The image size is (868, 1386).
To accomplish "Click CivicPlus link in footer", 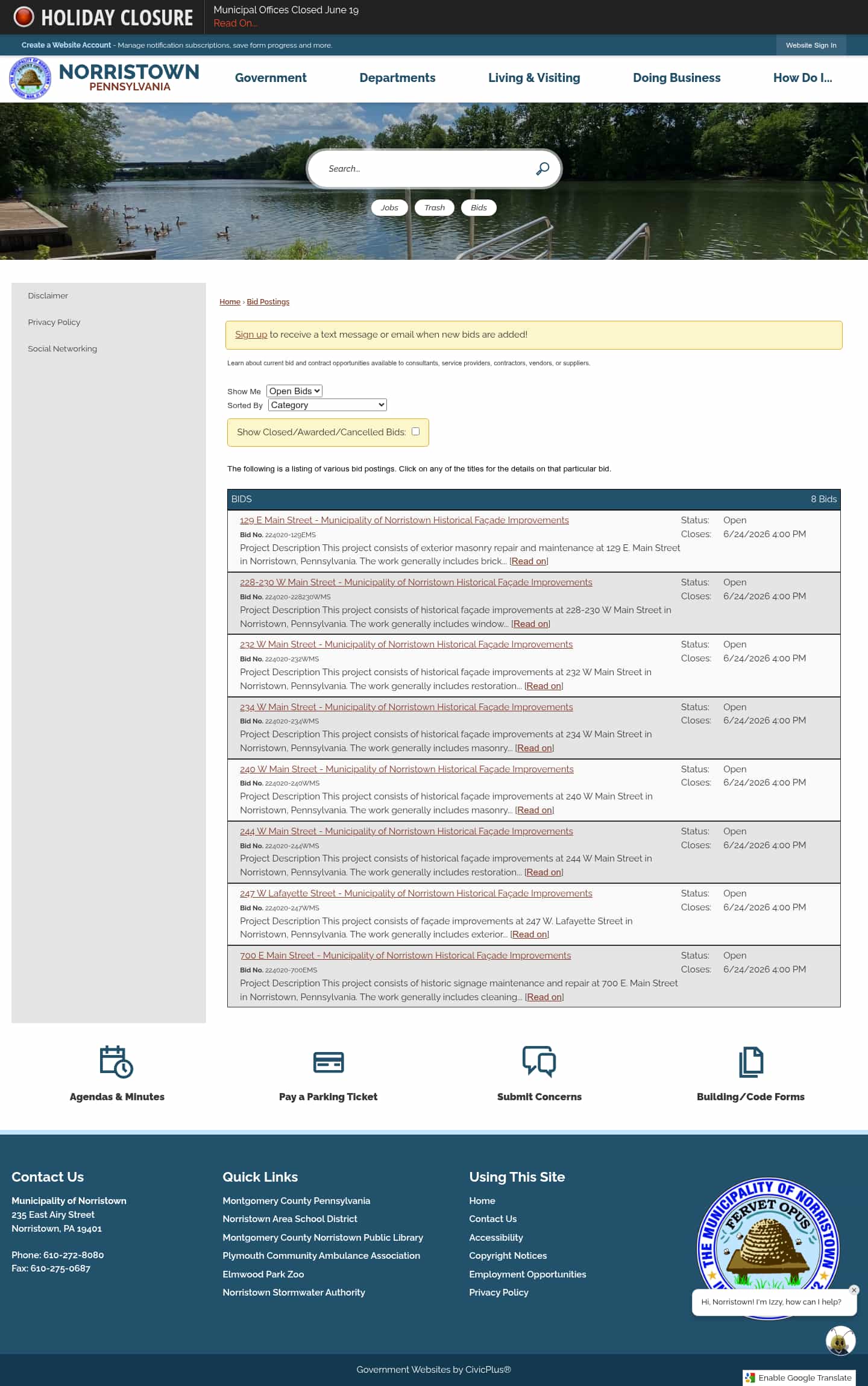I will click(488, 1369).
